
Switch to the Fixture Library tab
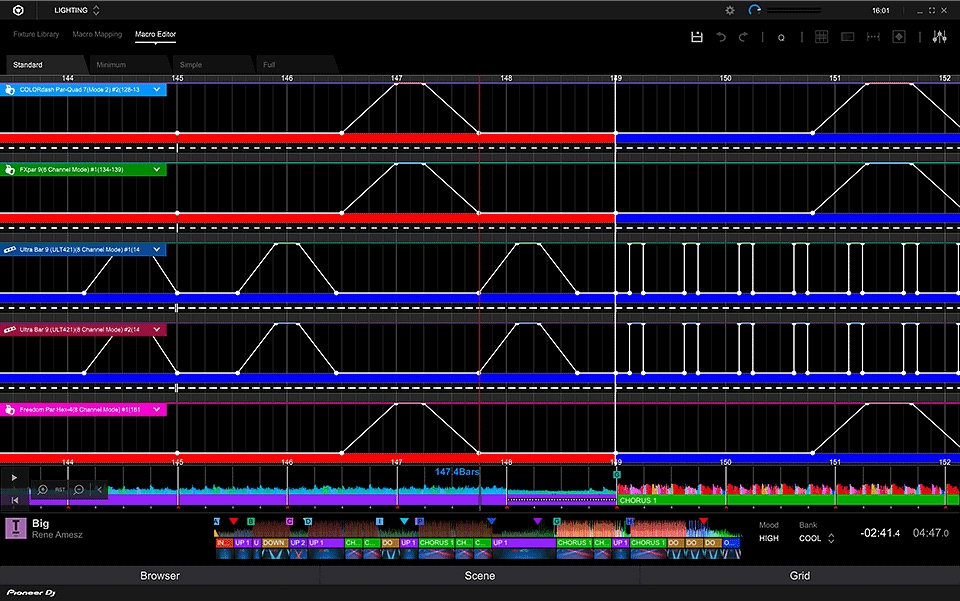(x=36, y=34)
